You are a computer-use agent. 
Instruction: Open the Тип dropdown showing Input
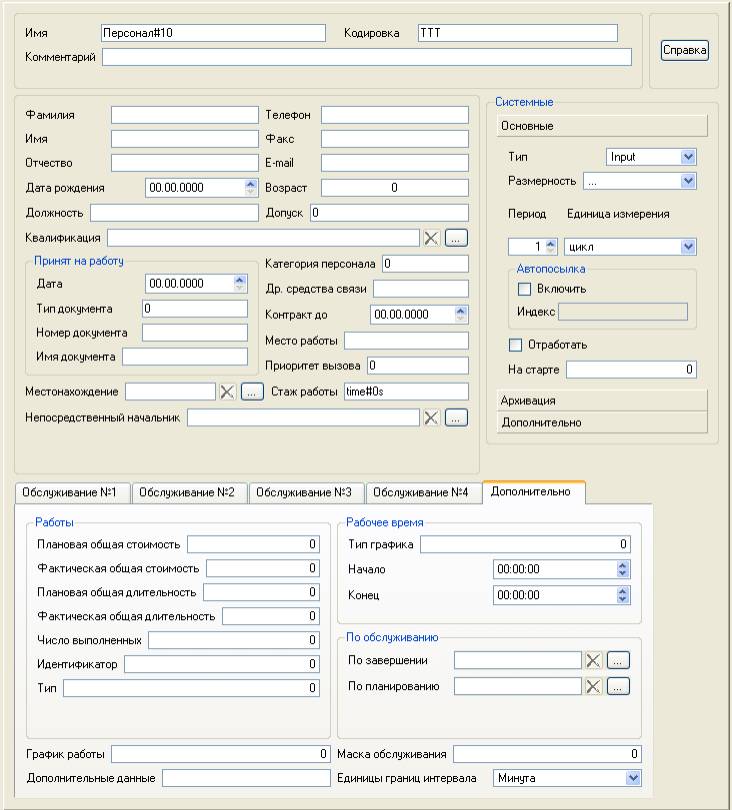688,157
